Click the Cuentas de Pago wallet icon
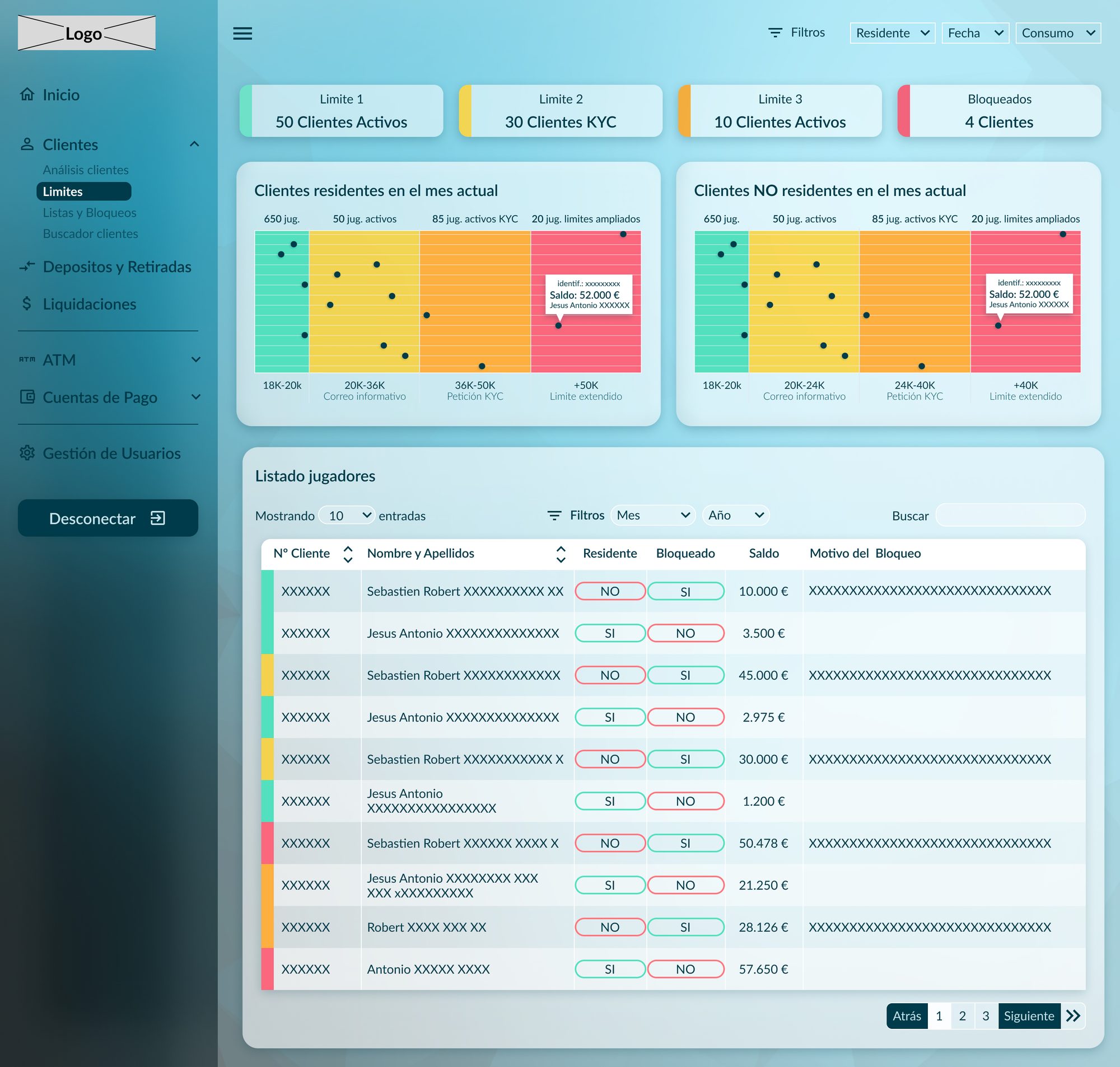 (27, 396)
